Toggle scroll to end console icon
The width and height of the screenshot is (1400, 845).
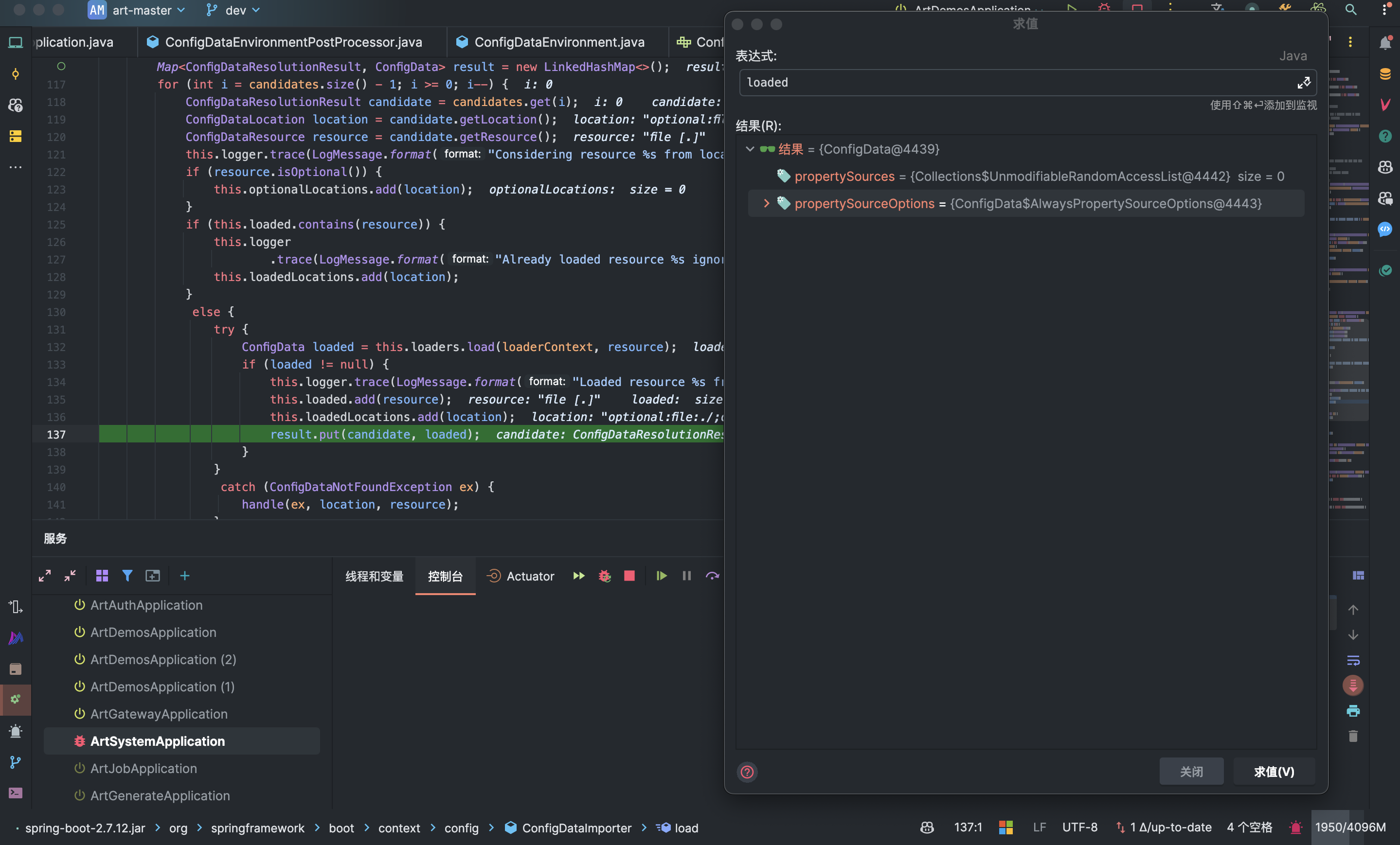(1353, 686)
